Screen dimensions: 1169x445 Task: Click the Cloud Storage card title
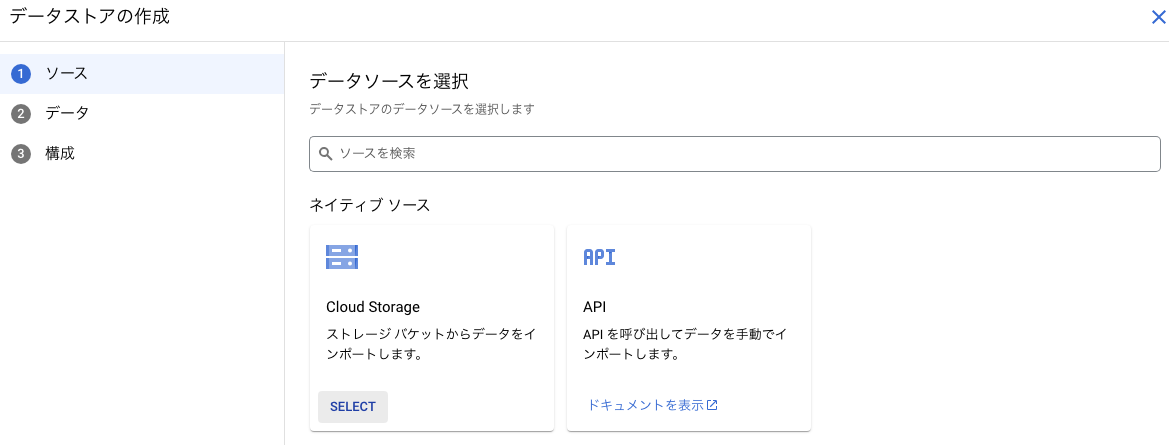point(373,306)
